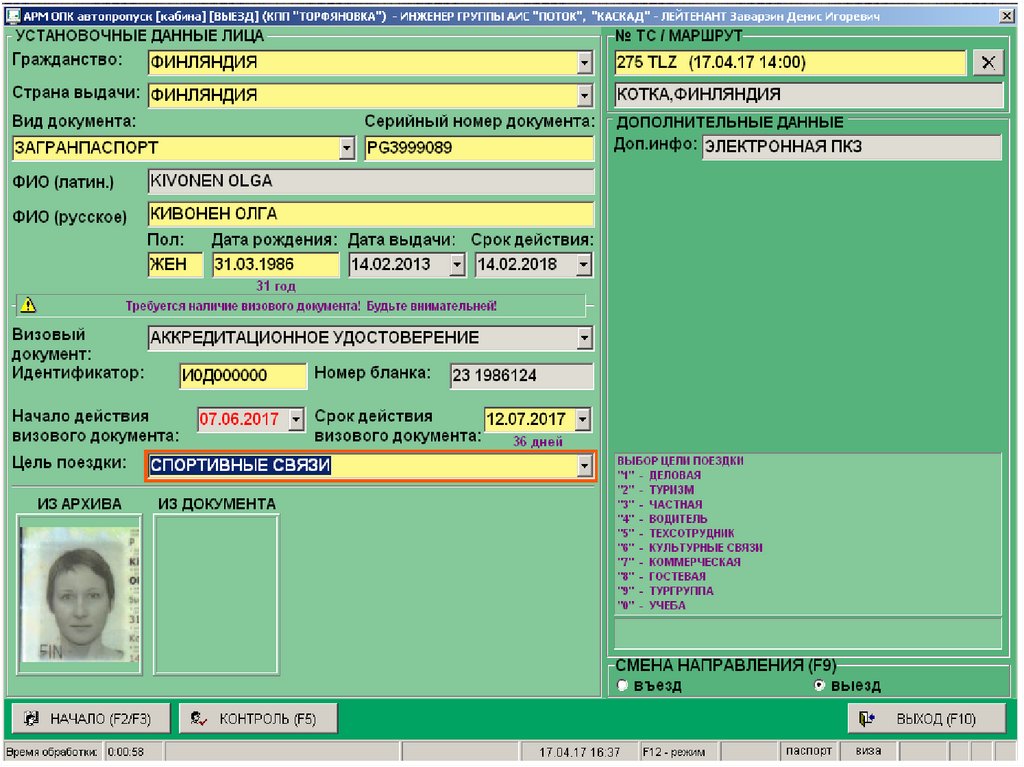Select the въезд radio button
The width and height of the screenshot is (1024, 767).
click(622, 686)
